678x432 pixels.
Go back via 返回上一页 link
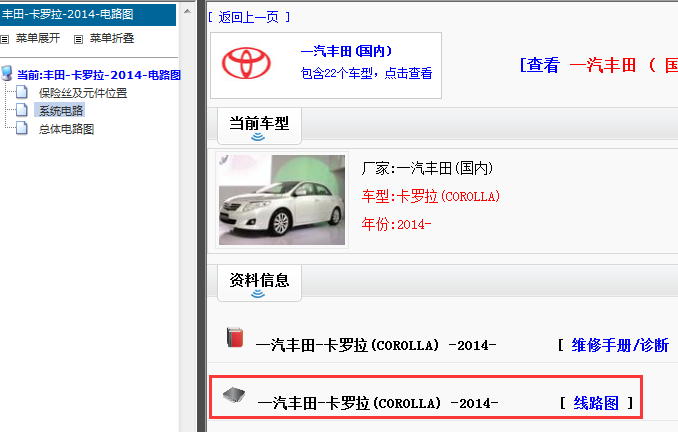click(x=249, y=17)
